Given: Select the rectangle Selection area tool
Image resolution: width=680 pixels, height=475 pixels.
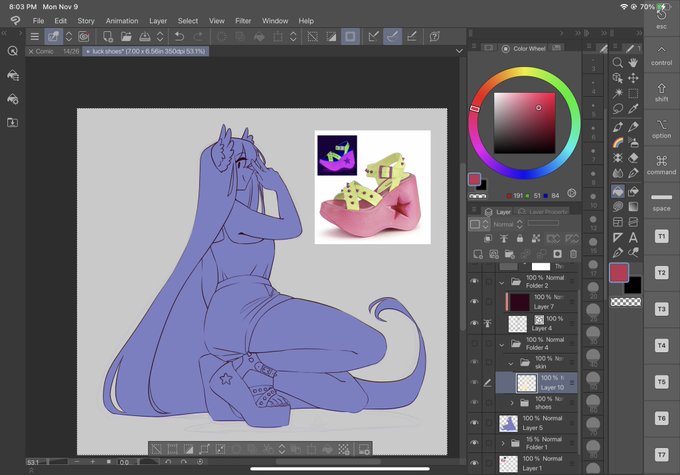Looking at the screenshot, I should click(633, 93).
